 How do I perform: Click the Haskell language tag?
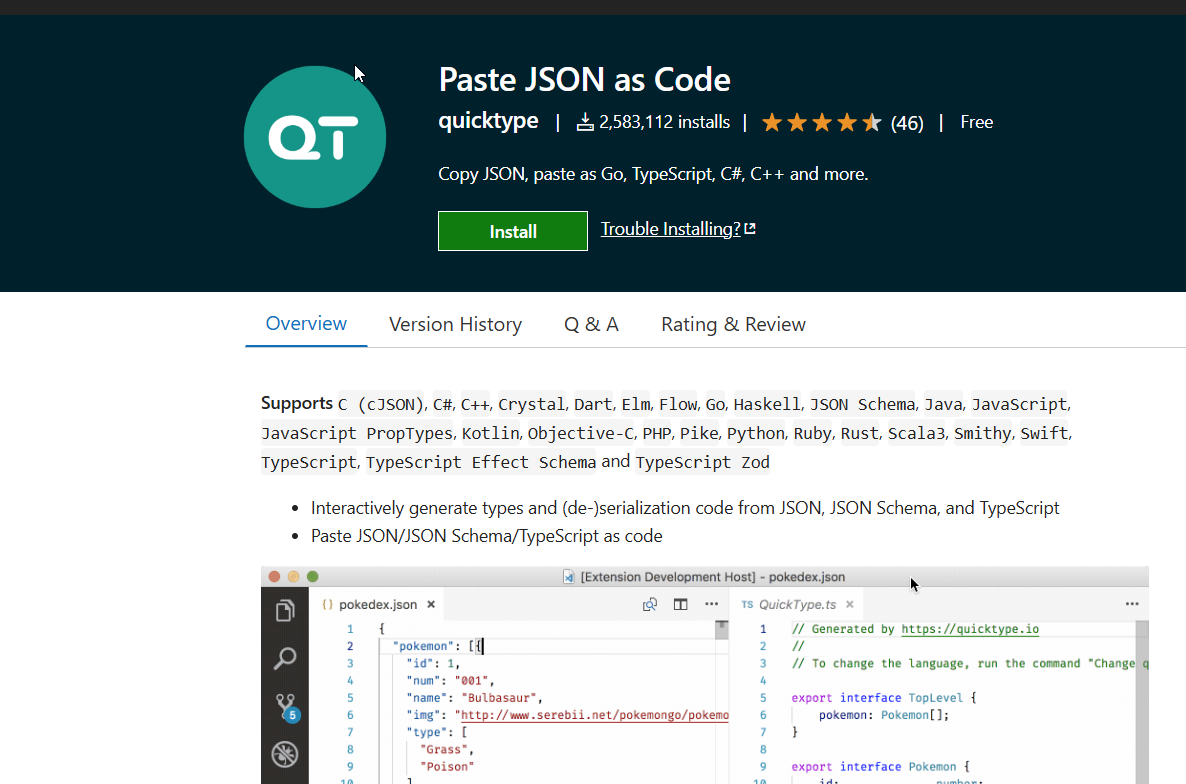(x=767, y=404)
